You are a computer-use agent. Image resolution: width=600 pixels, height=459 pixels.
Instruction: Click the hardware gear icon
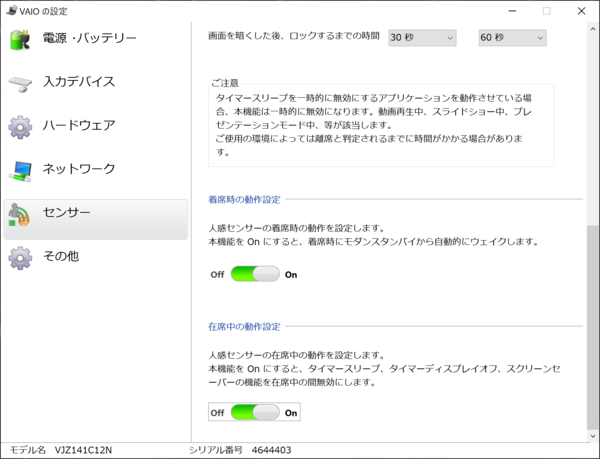pyautogui.click(x=20, y=127)
